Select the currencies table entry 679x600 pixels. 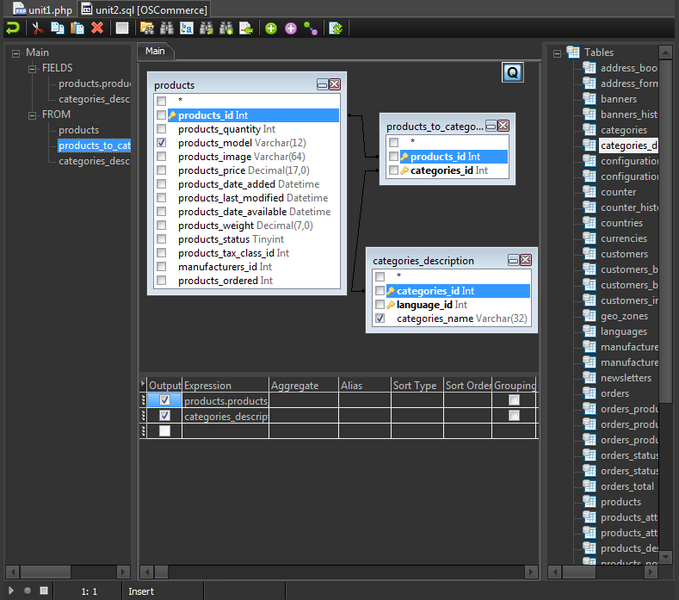point(624,239)
